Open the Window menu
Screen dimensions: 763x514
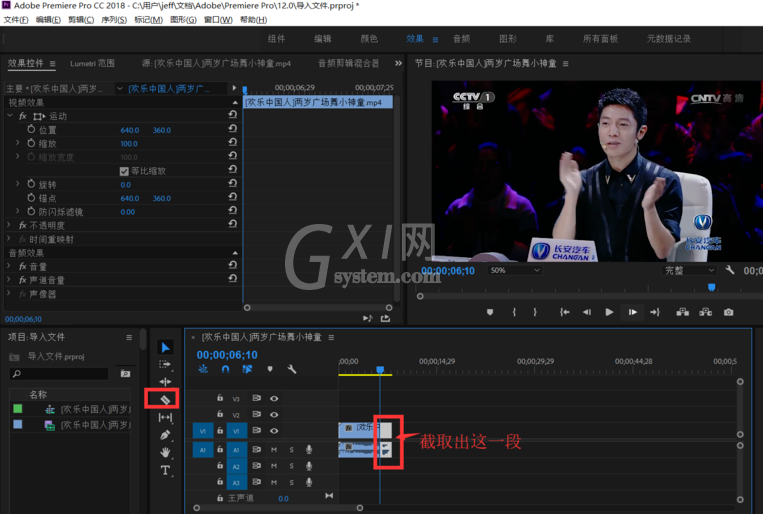[218, 19]
